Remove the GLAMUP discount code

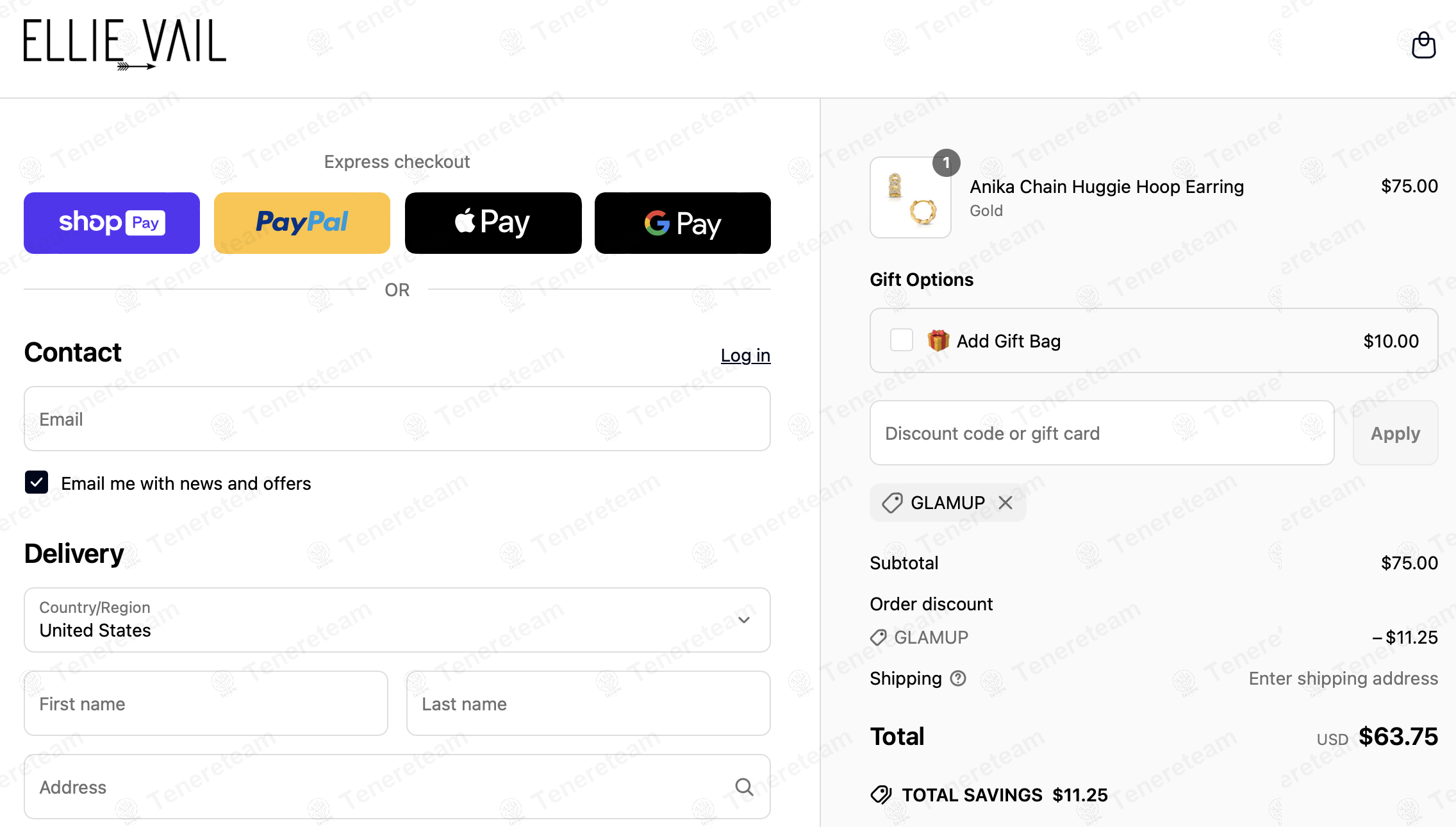[x=1005, y=503]
